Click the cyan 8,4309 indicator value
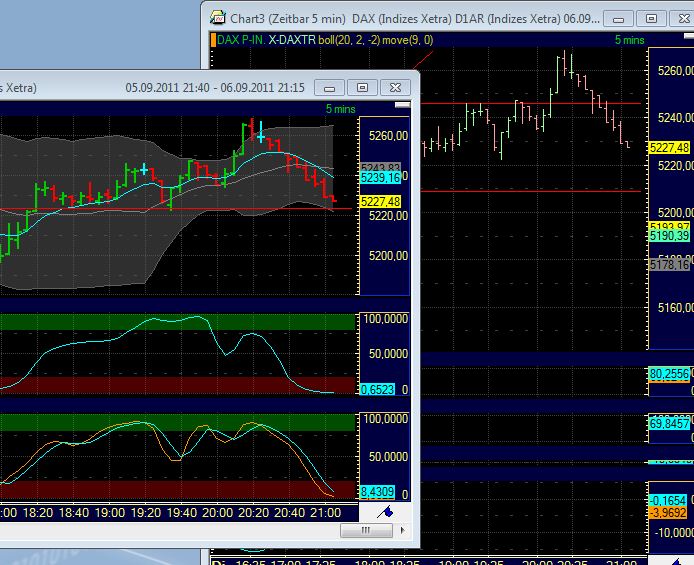 (377, 492)
